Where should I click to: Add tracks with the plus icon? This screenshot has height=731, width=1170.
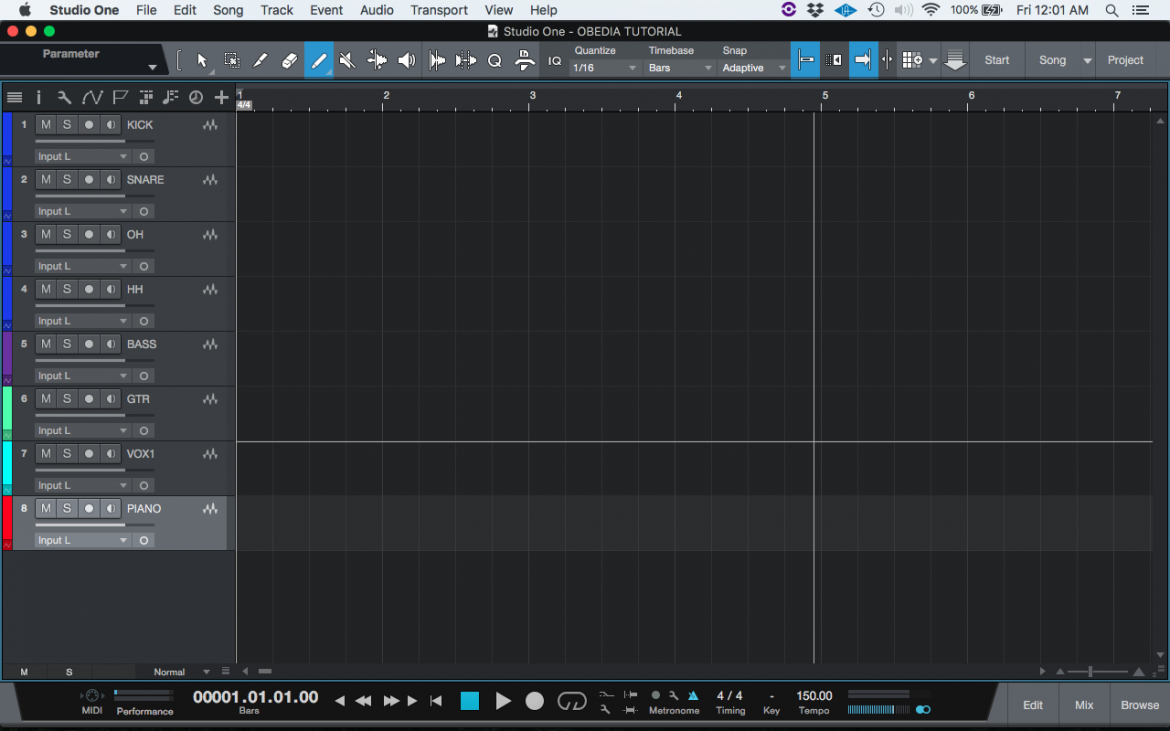point(221,97)
